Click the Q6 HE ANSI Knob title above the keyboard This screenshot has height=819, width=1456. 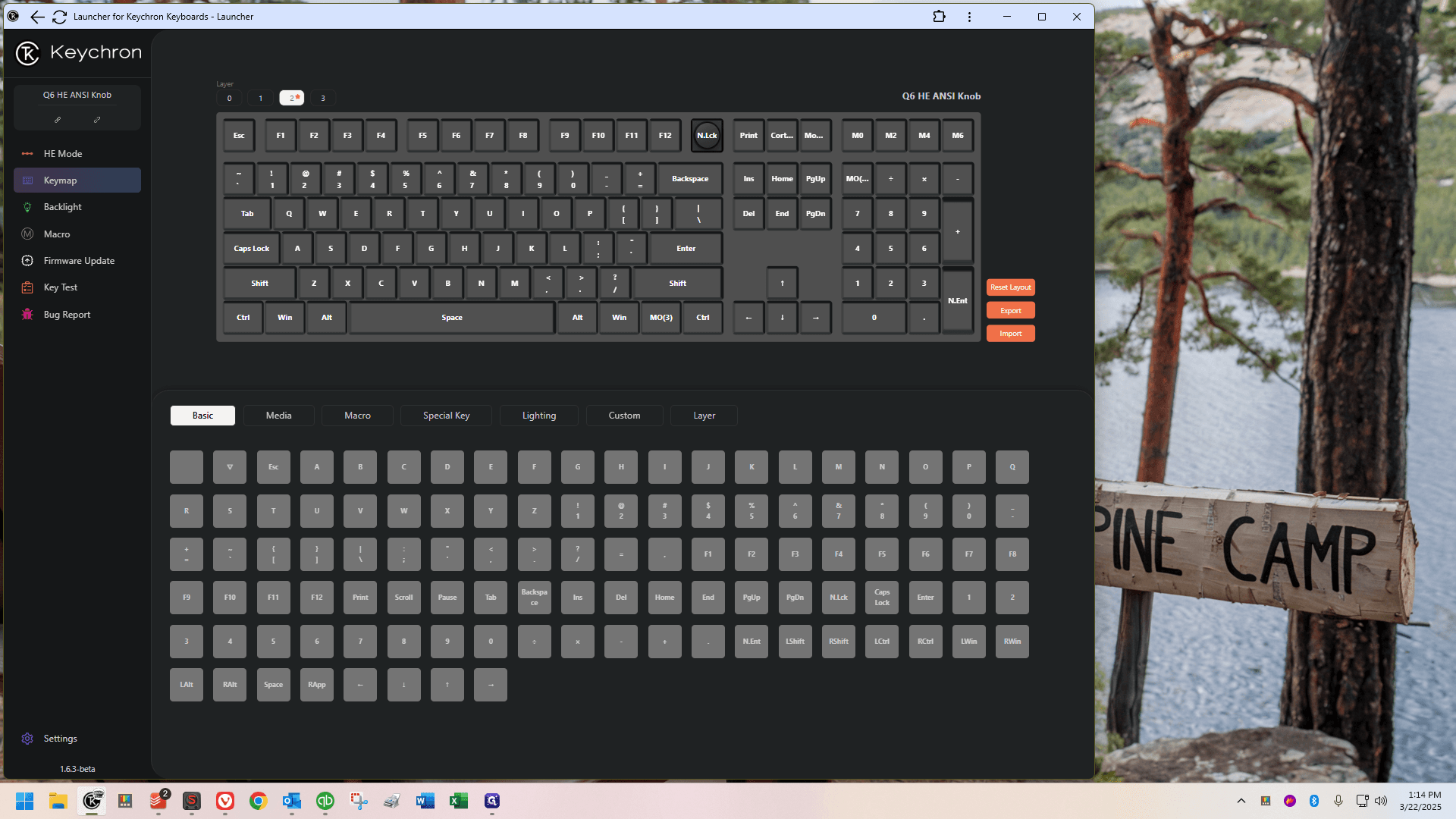(x=941, y=96)
